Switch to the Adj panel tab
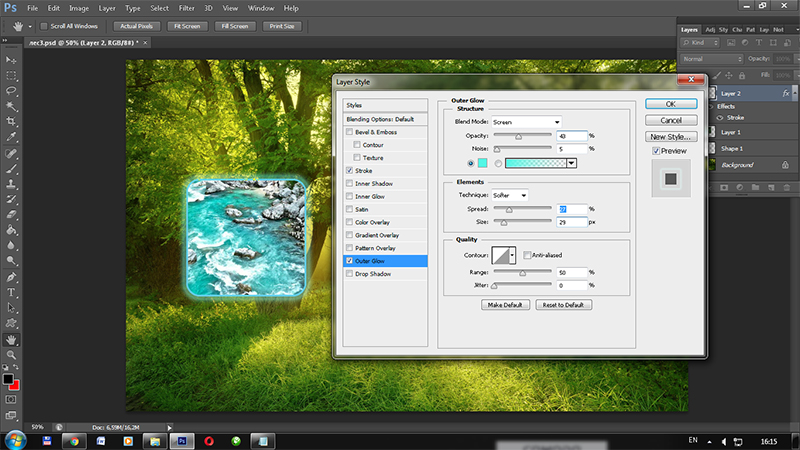This screenshot has width=800, height=450. 710,30
